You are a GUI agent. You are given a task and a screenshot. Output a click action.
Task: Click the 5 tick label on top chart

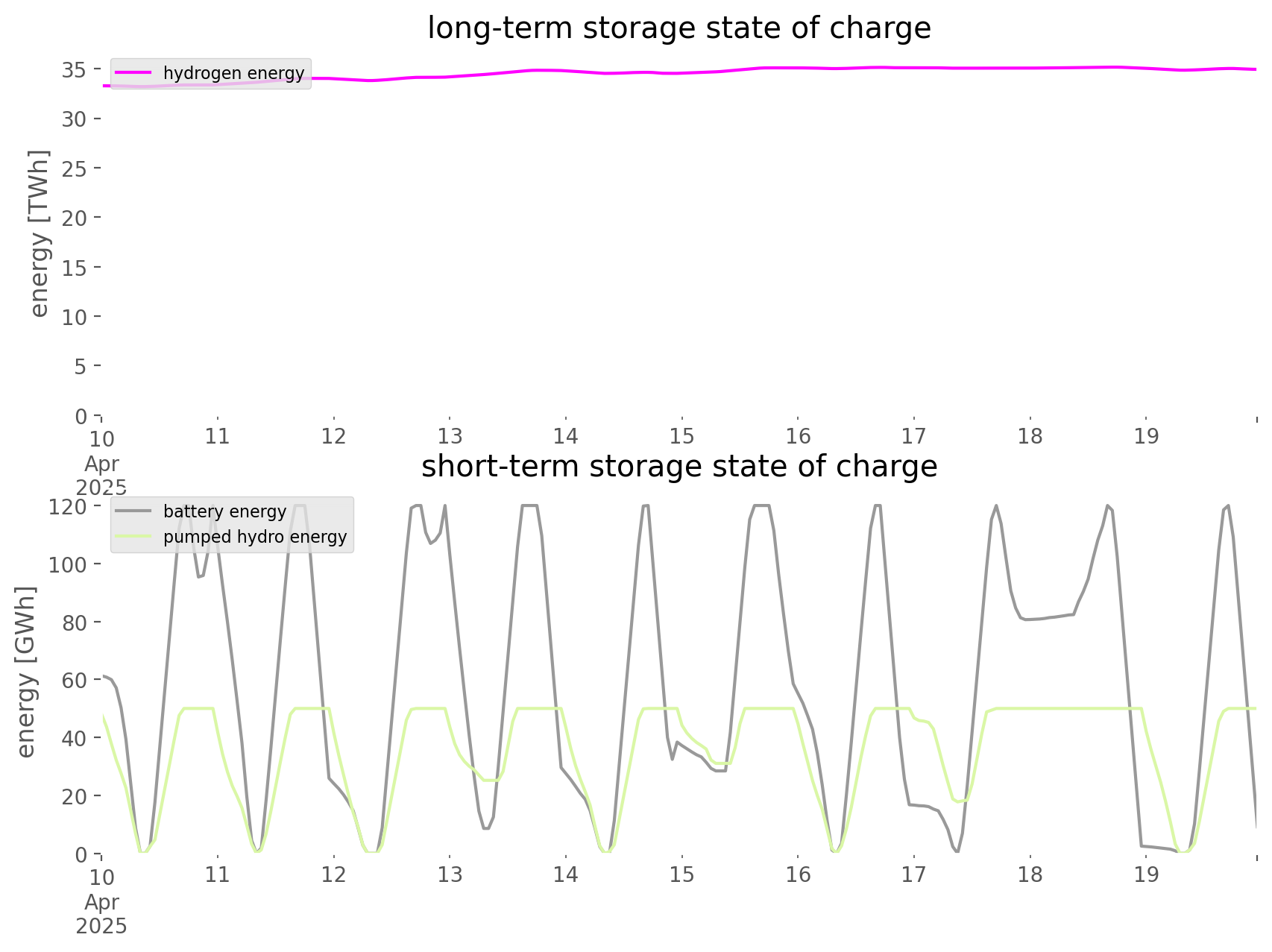click(81, 366)
